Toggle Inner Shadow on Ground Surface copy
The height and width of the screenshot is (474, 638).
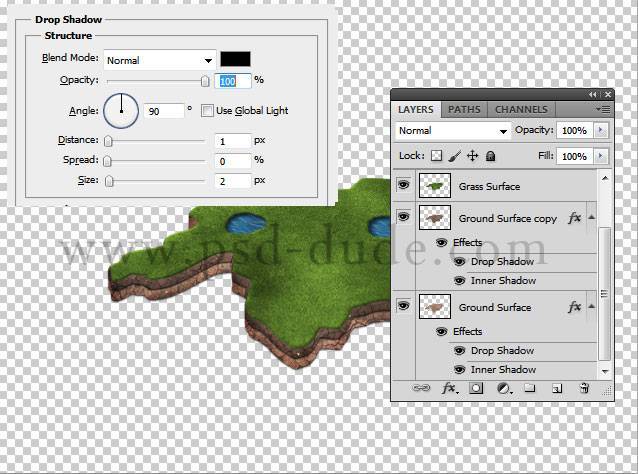[x=459, y=280]
